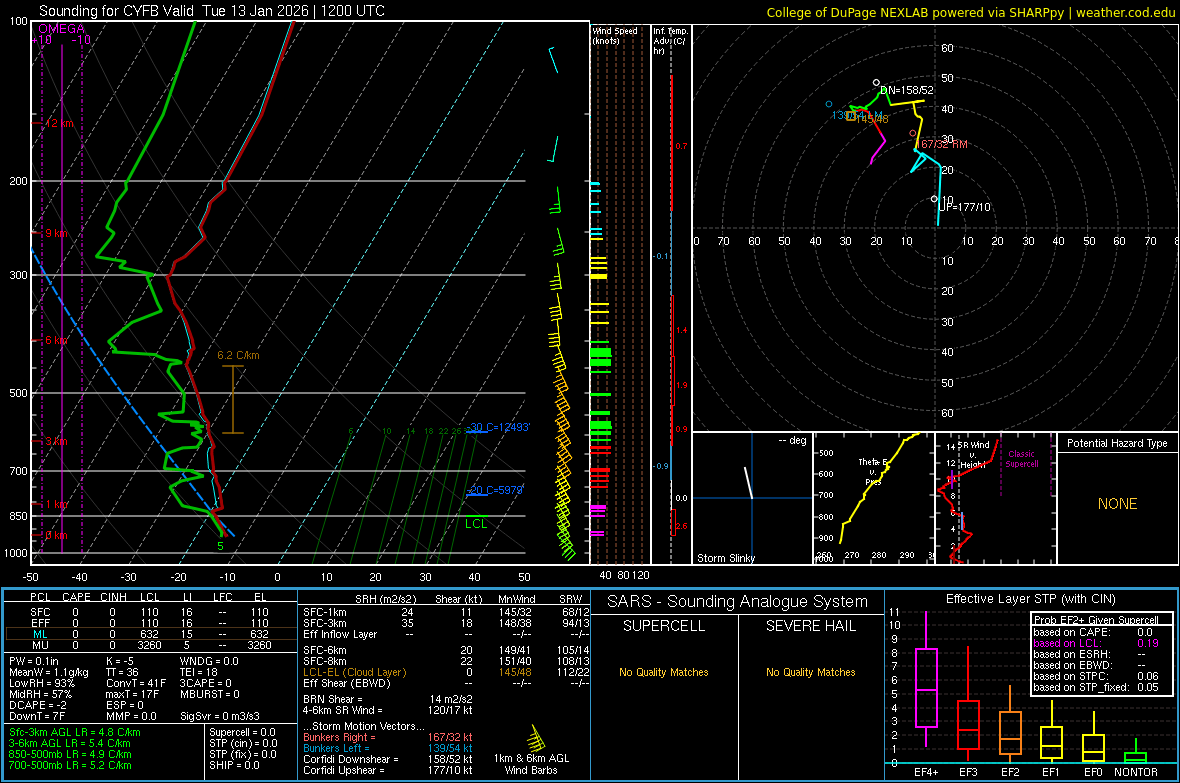Click No Quality Matches under SUPERCELL
1180x783 pixels.
coord(664,672)
